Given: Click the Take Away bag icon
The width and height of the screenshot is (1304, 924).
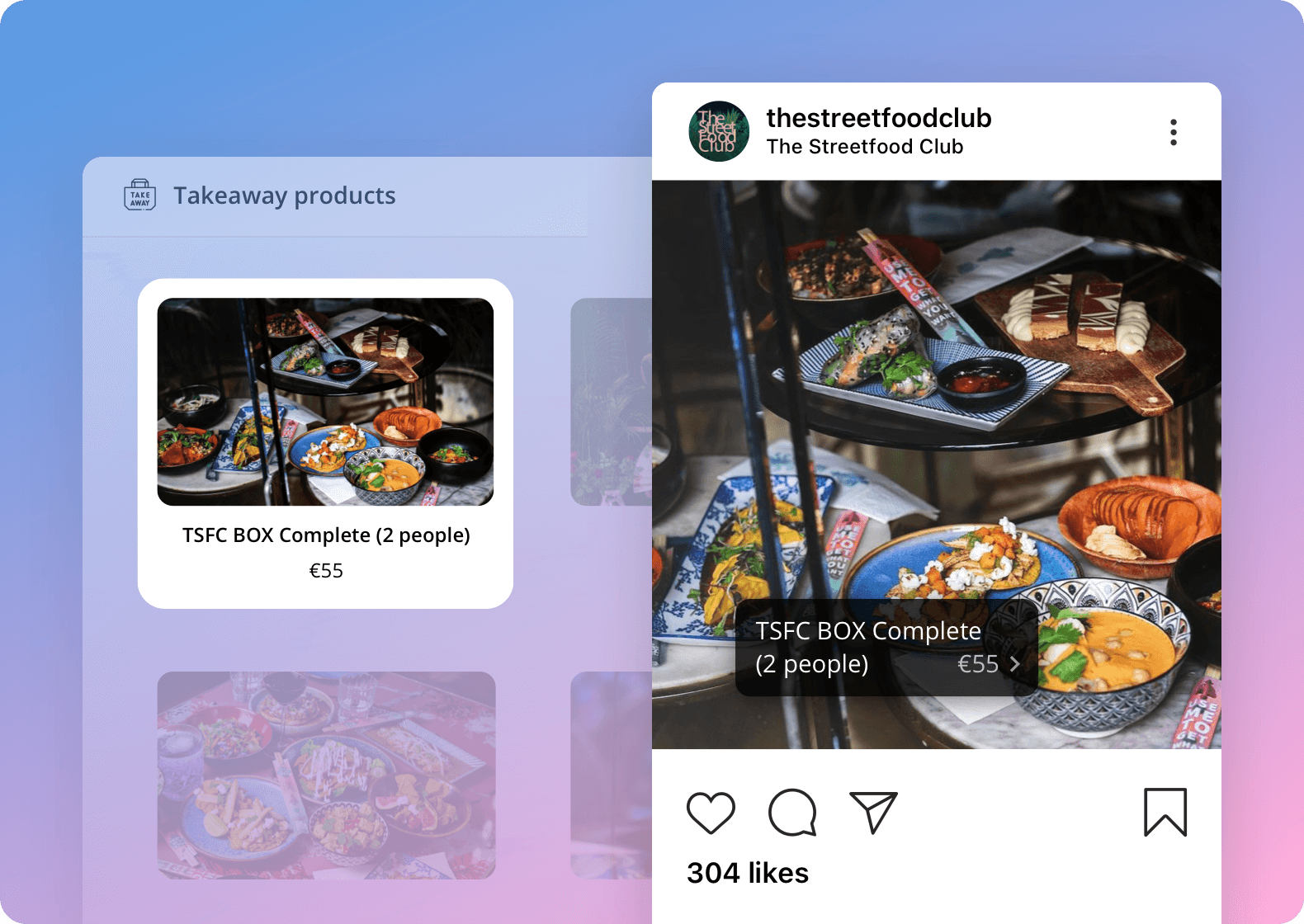Looking at the screenshot, I should click(139, 195).
